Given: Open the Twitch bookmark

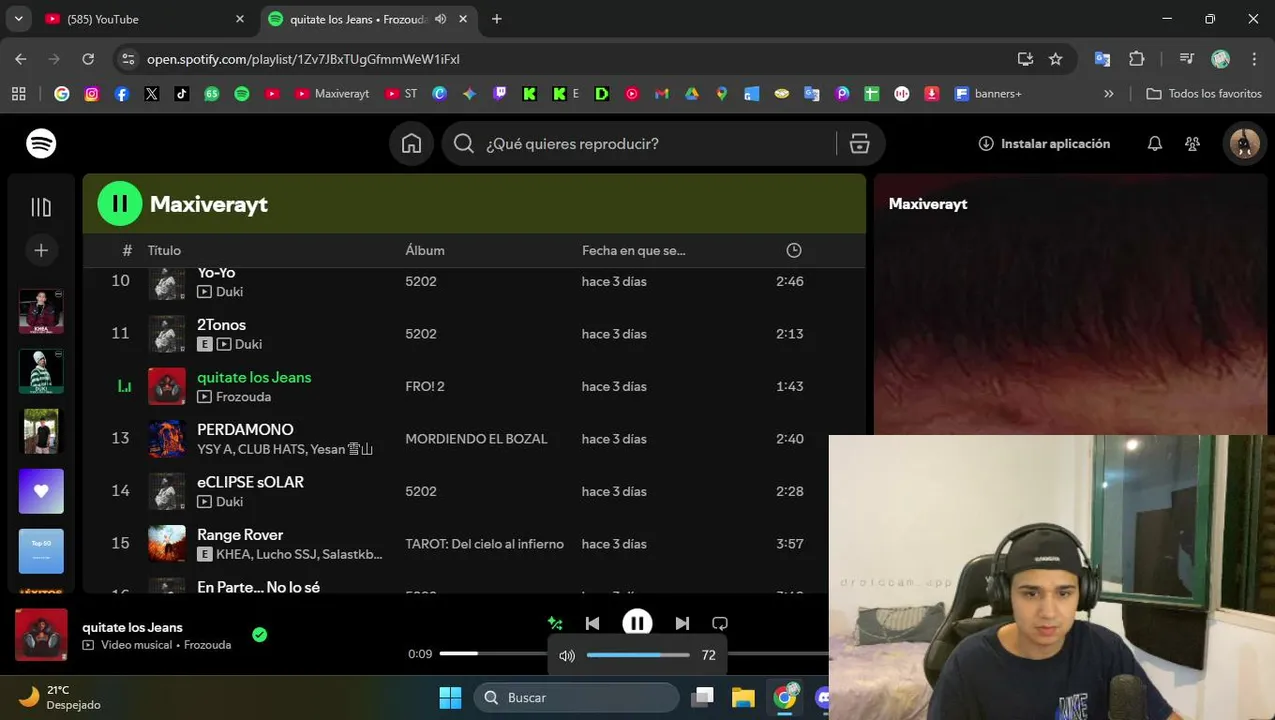Looking at the screenshot, I should 500,93.
